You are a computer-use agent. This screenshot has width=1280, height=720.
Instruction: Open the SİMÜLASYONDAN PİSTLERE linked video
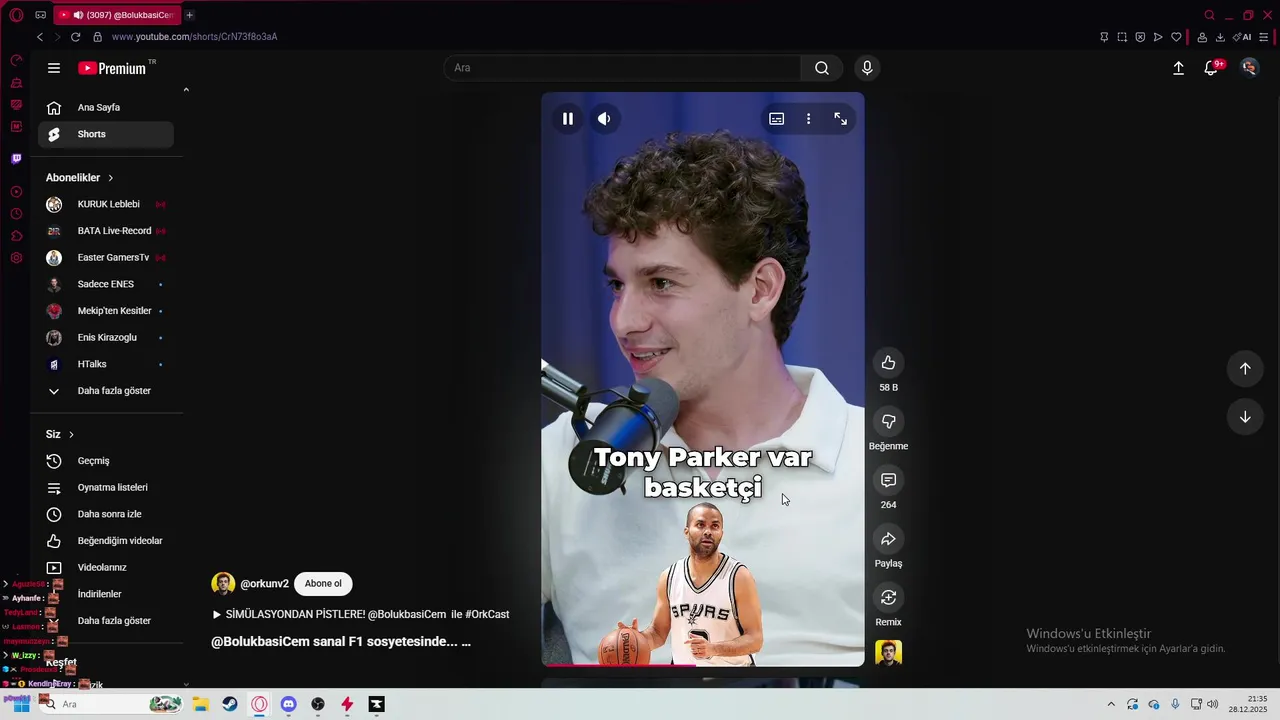pos(361,614)
